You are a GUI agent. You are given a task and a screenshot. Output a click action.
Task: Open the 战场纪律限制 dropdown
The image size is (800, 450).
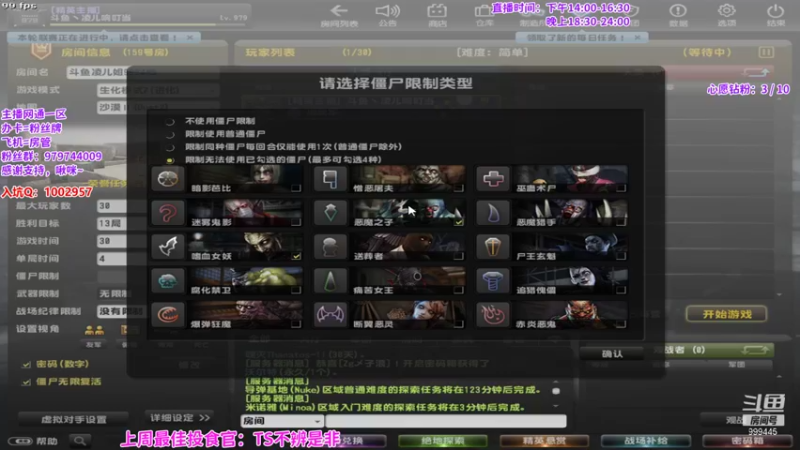(x=120, y=311)
